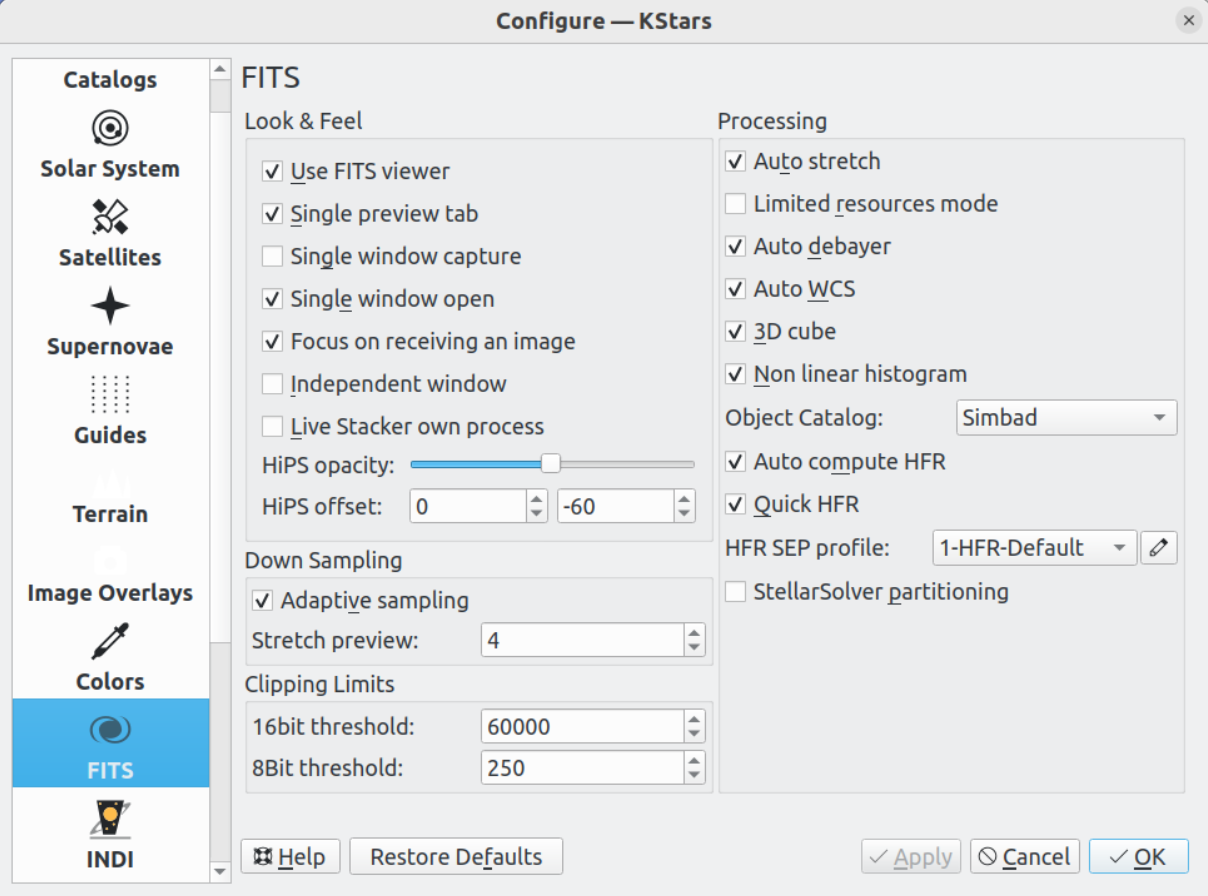Viewport: 1208px width, 896px height.
Task: Open the Satellites settings page
Action: (109, 217)
